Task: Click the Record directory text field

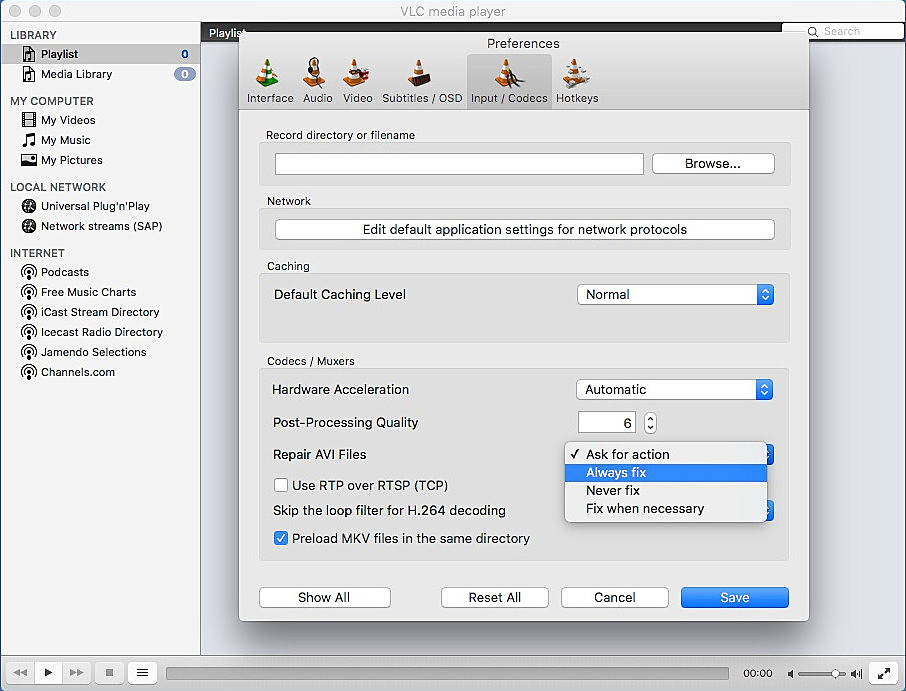Action: click(459, 164)
